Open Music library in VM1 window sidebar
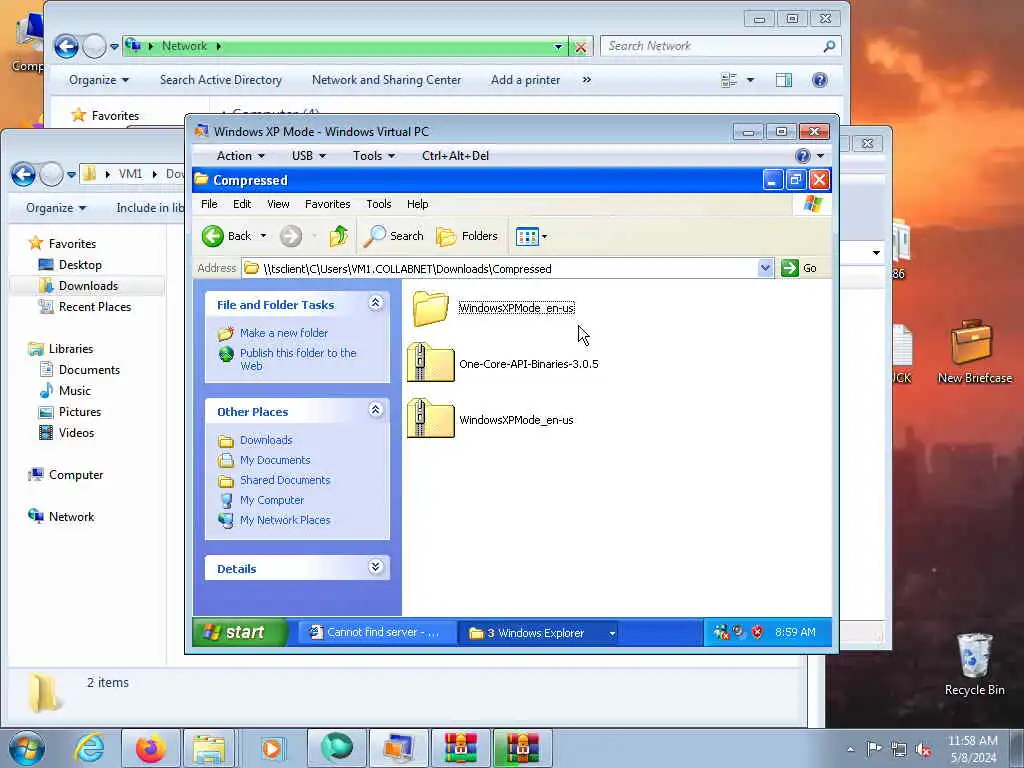This screenshot has height=768, width=1024. tap(74, 391)
